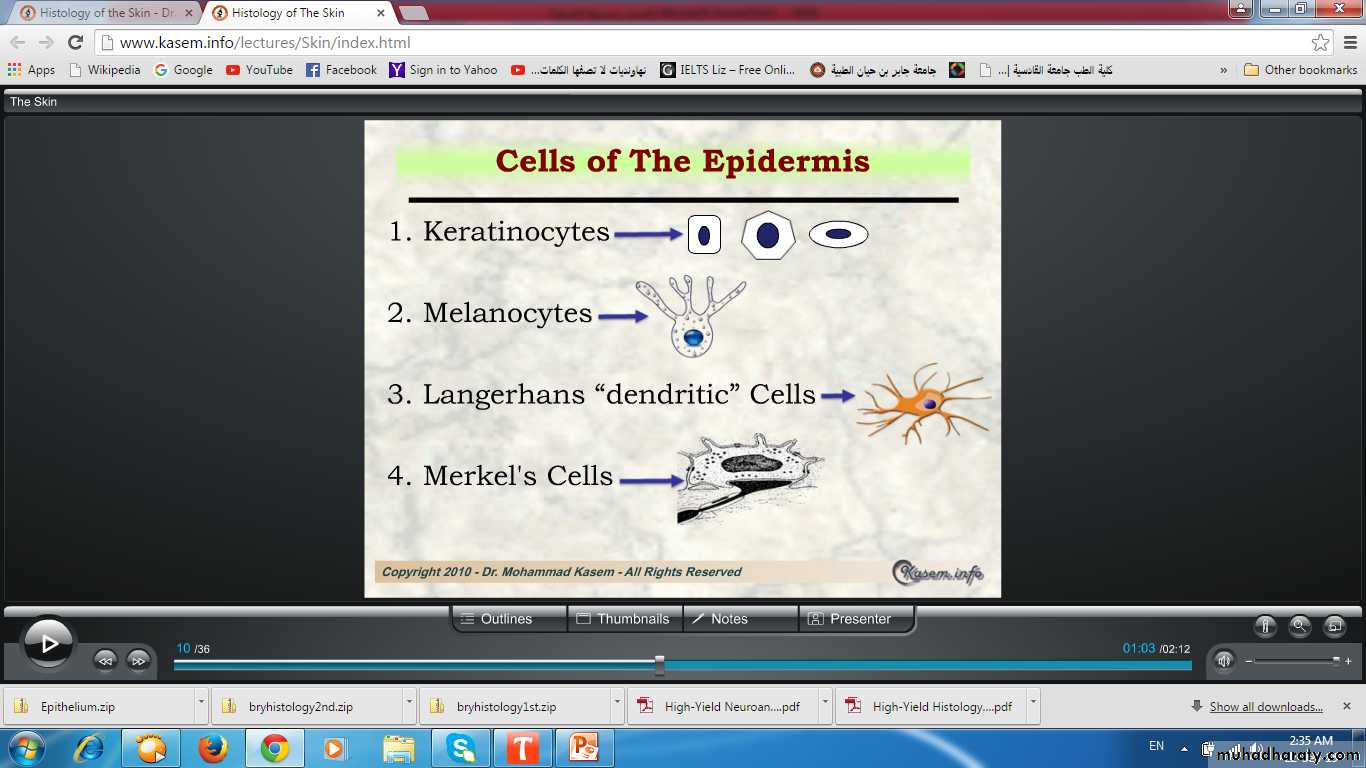This screenshot has height=768, width=1366.
Task: Open dropdown next to bryhistology2nd.zip download
Action: [409, 705]
